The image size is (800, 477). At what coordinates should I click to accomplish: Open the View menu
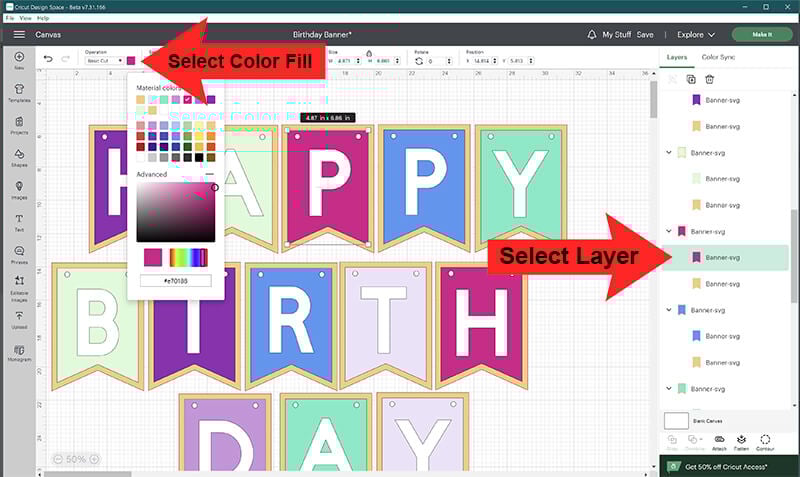tap(26, 18)
